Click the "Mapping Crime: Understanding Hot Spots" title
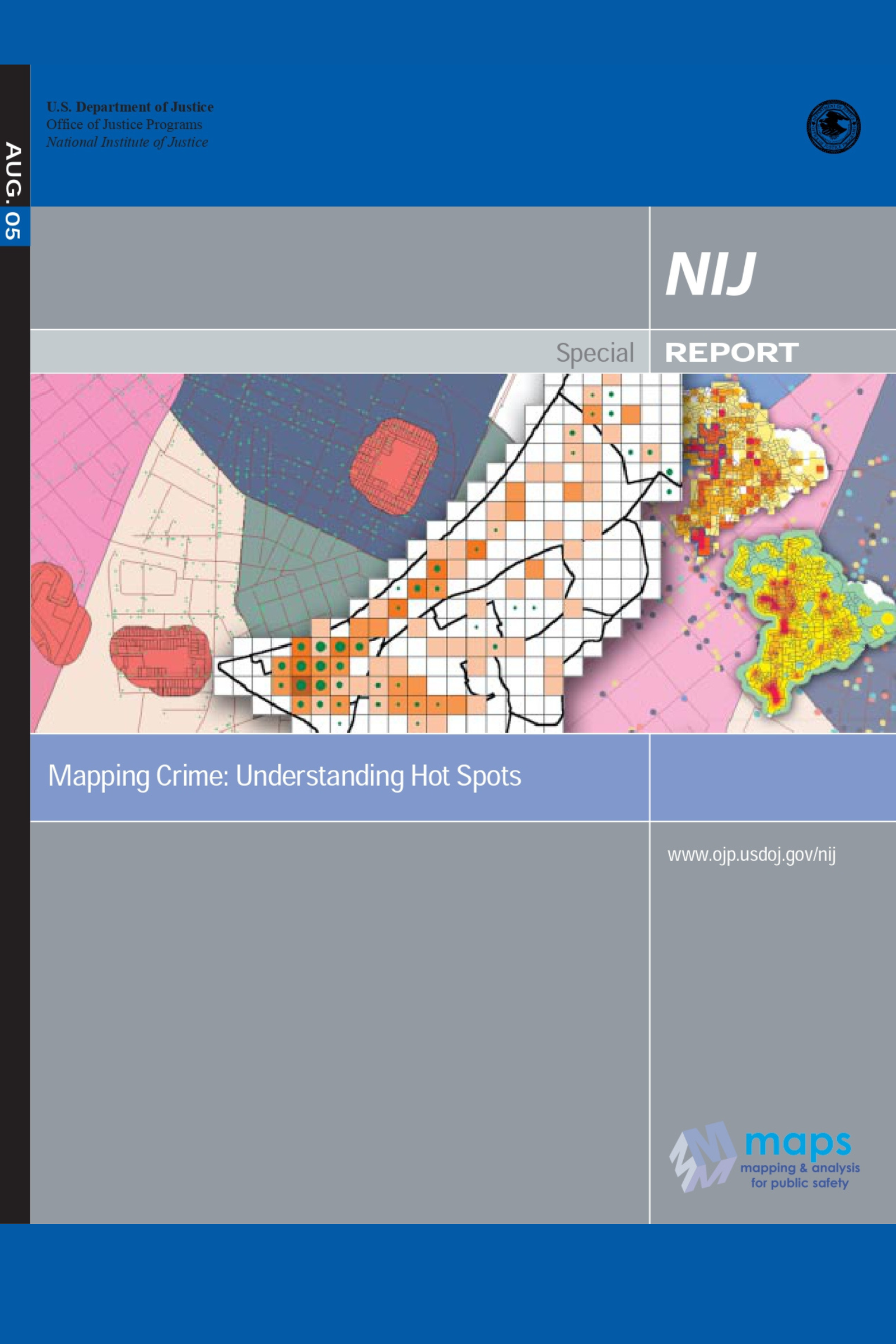The width and height of the screenshot is (896, 1344). coord(284,776)
